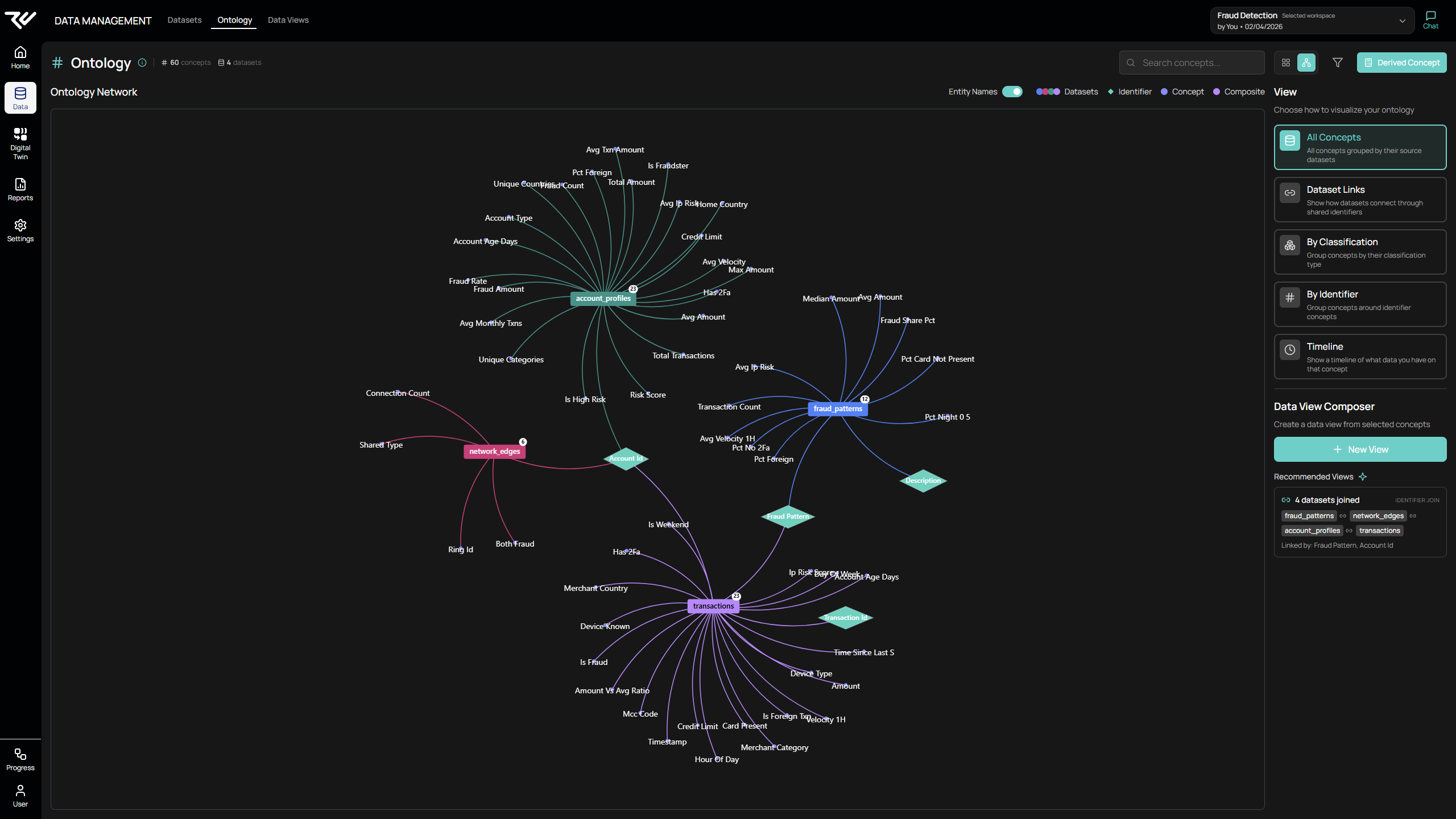Screen dimensions: 1456x819
Task: Click the Search concepts input field
Action: tap(1192, 63)
